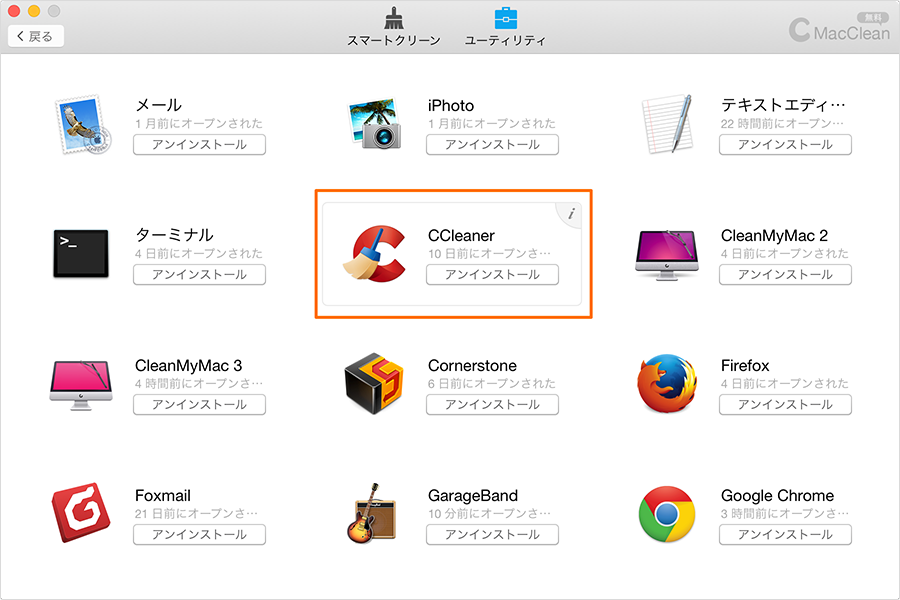Click the MacClean logo

(839, 30)
